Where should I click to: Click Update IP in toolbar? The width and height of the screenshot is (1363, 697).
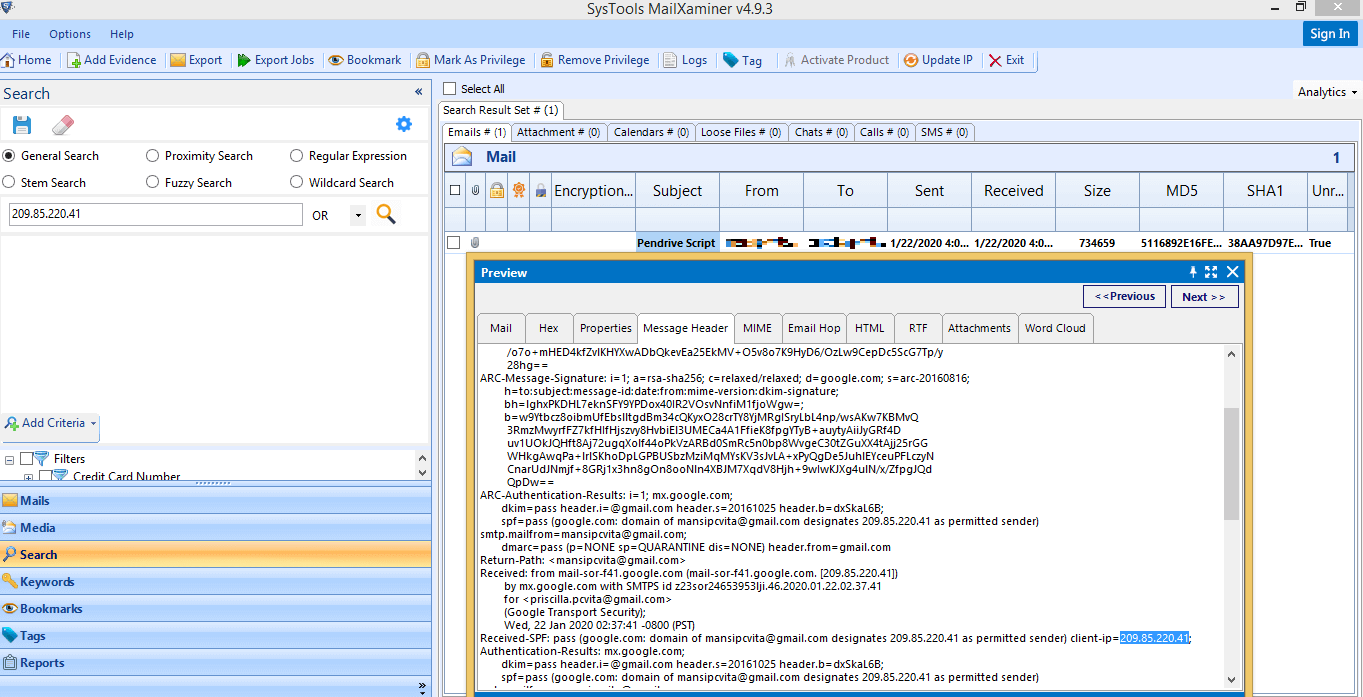pos(938,60)
